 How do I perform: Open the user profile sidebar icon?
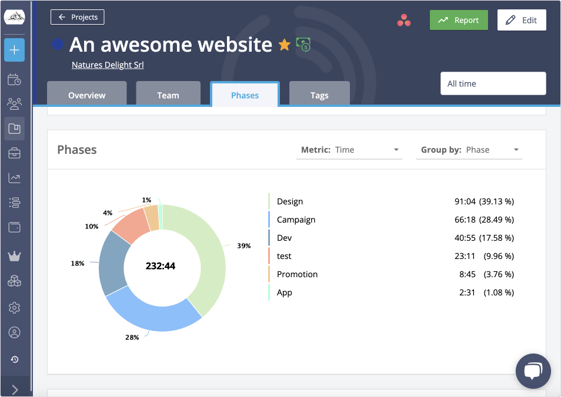(14, 333)
